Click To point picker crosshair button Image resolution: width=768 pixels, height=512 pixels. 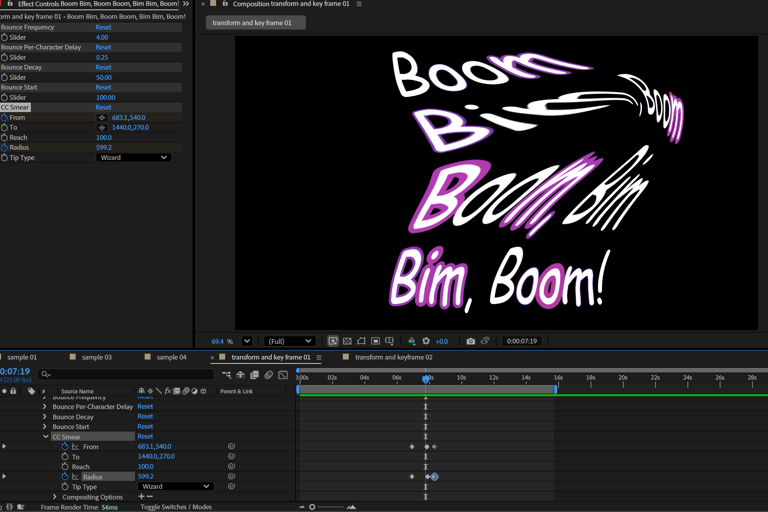[x=102, y=127]
